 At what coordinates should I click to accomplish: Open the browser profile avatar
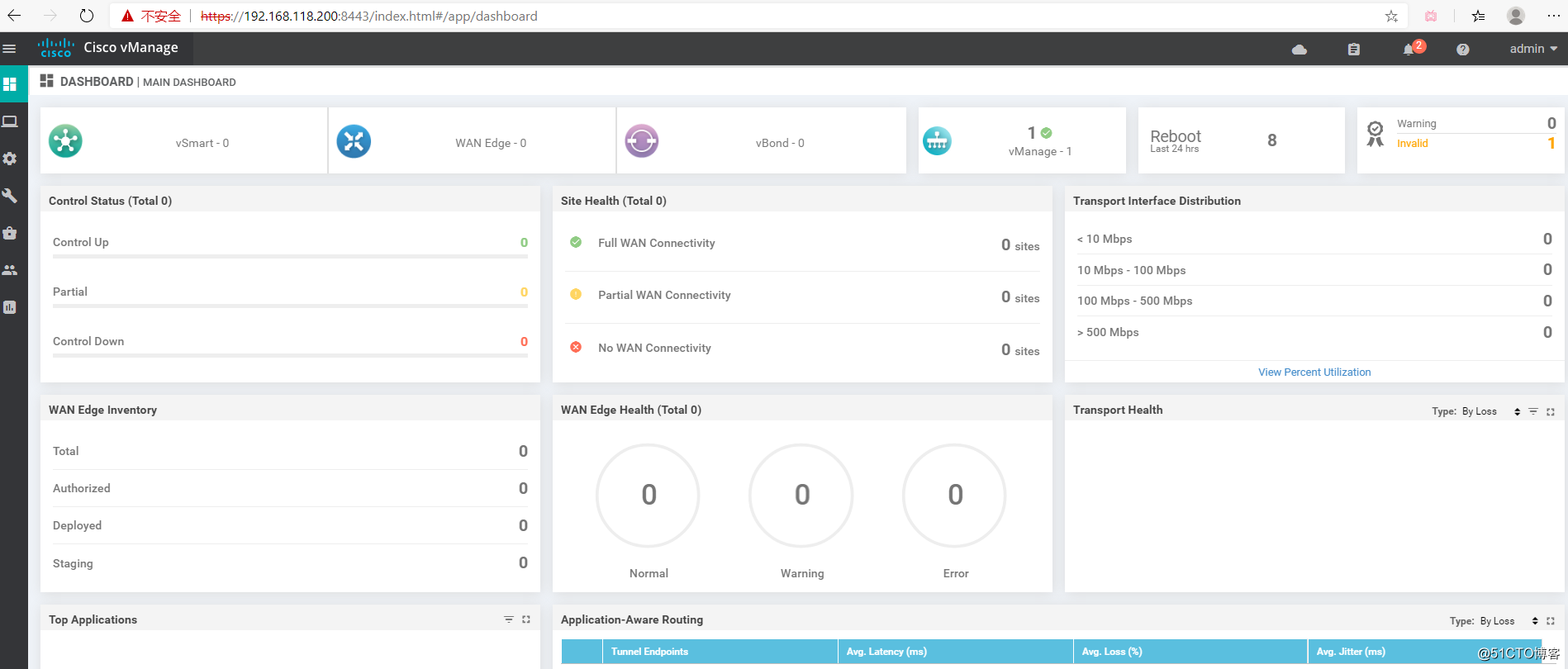(1516, 16)
